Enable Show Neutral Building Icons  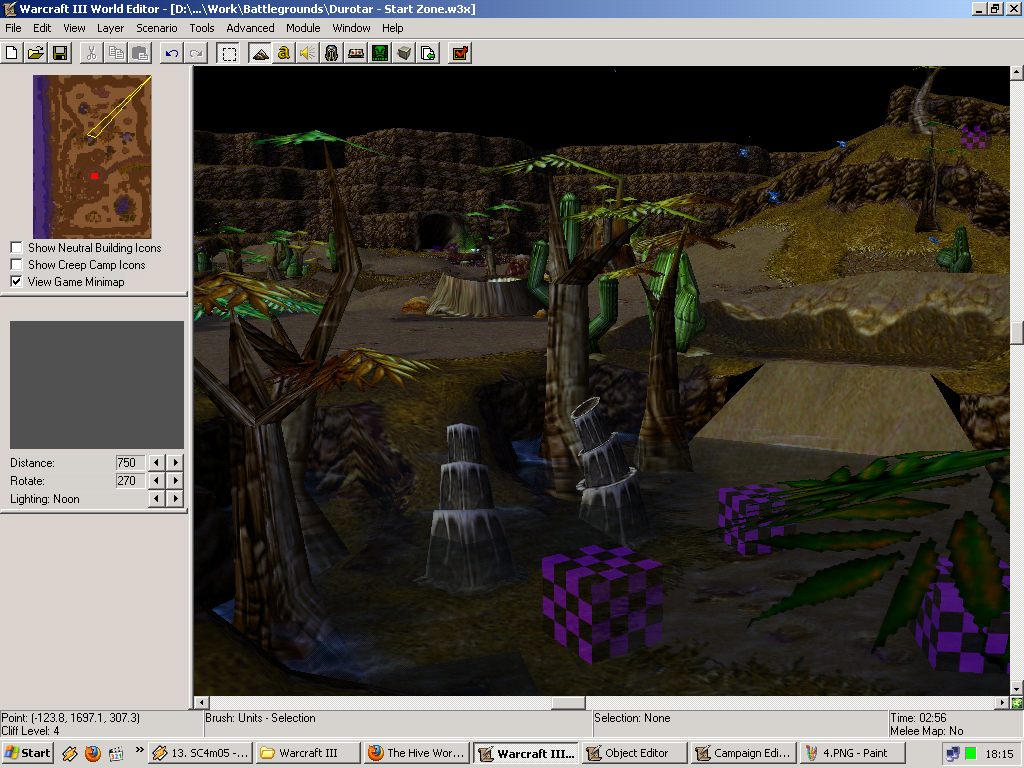16,248
